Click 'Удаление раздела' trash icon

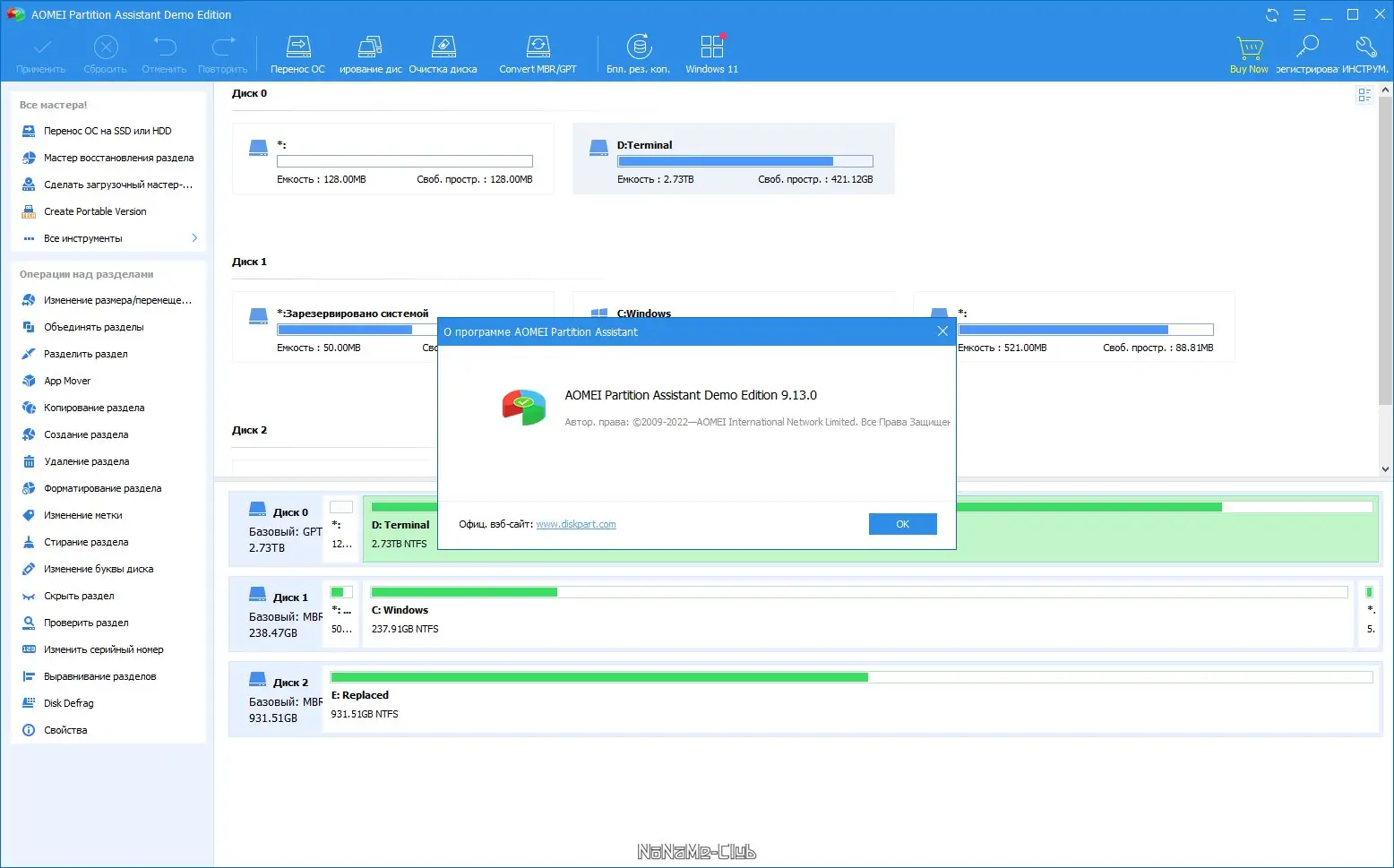pyautogui.click(x=29, y=461)
